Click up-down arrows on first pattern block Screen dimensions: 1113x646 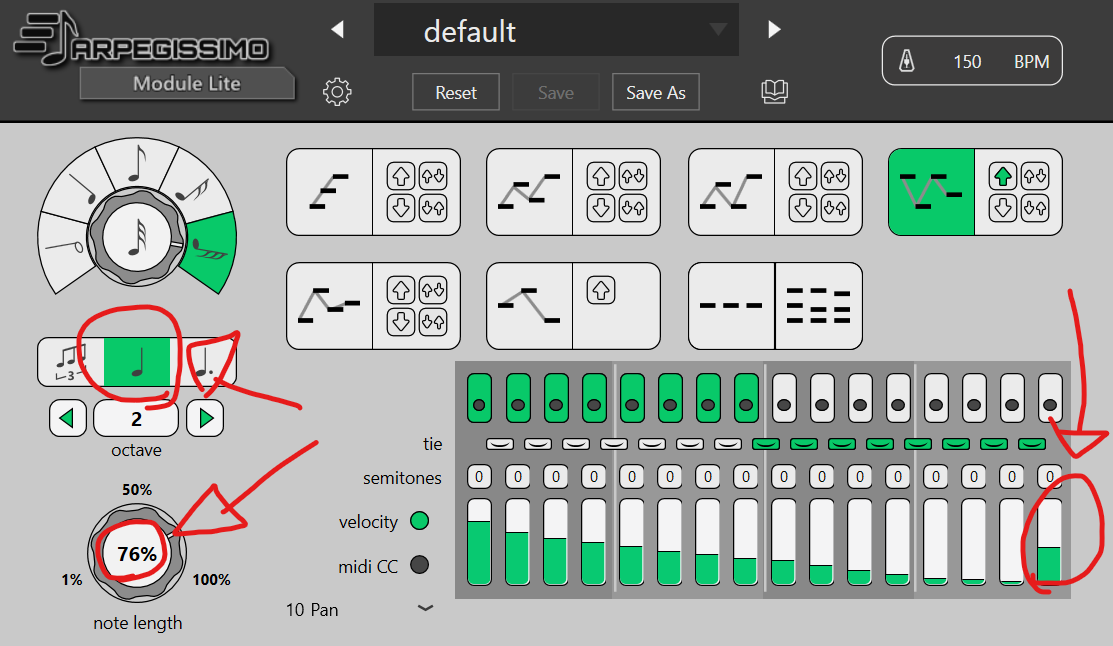click(x=433, y=176)
